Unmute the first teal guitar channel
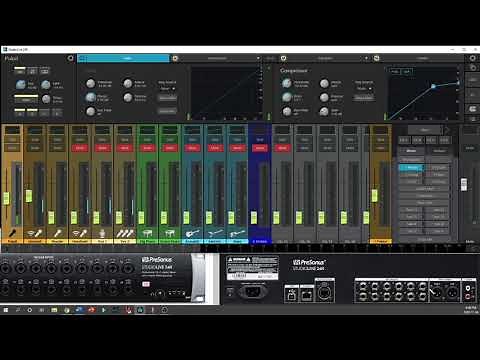Image resolution: width=480 pixels, height=360 pixels. pos(192,148)
